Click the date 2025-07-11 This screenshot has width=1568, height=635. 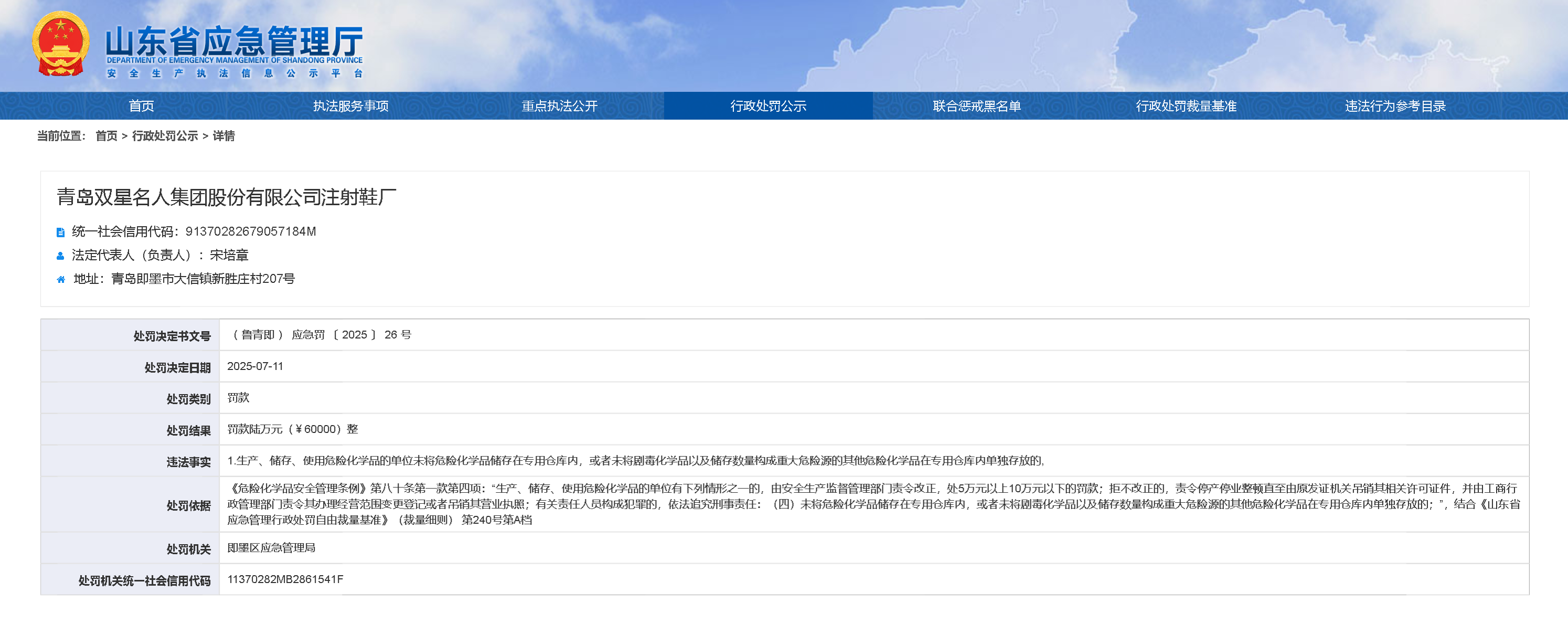coord(255,366)
